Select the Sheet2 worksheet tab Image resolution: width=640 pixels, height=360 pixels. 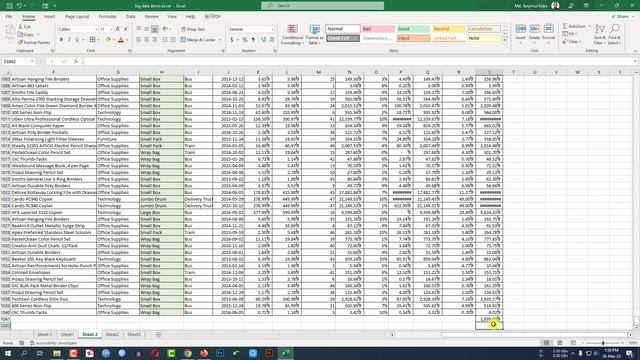112,334
